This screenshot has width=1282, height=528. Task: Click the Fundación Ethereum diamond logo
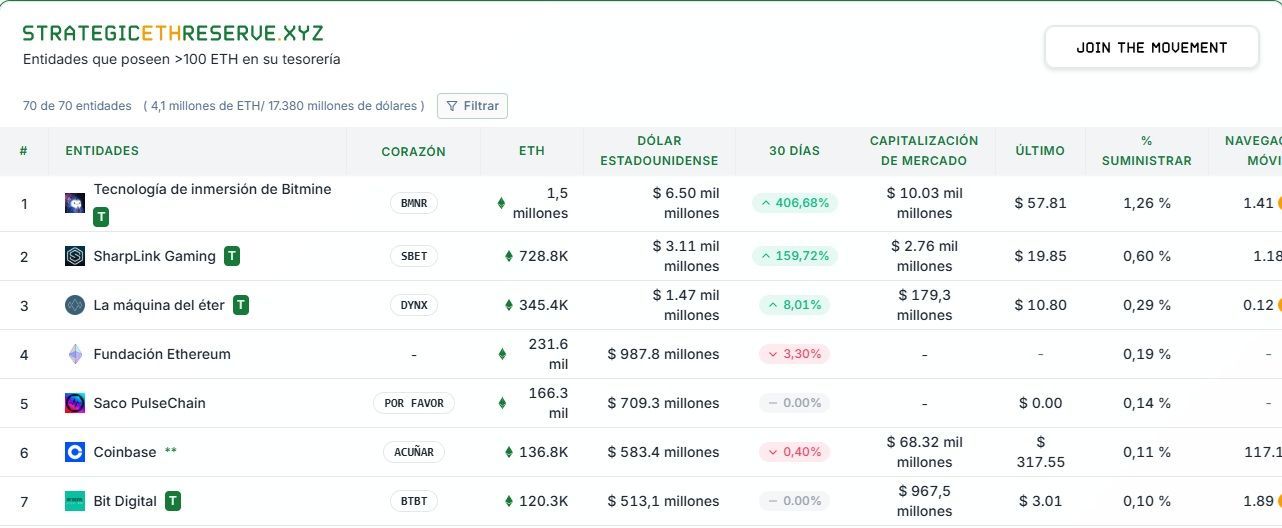coord(75,354)
